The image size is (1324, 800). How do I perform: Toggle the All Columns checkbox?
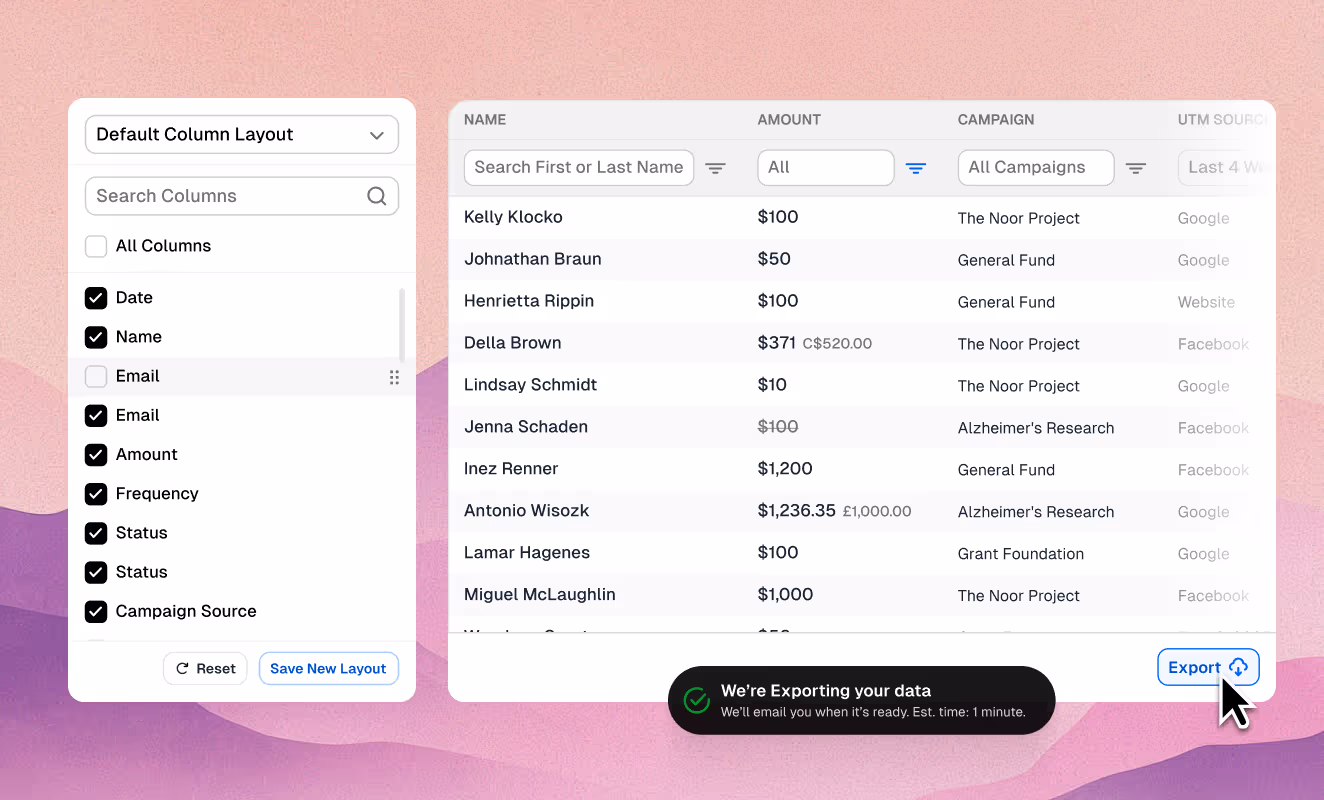point(96,246)
